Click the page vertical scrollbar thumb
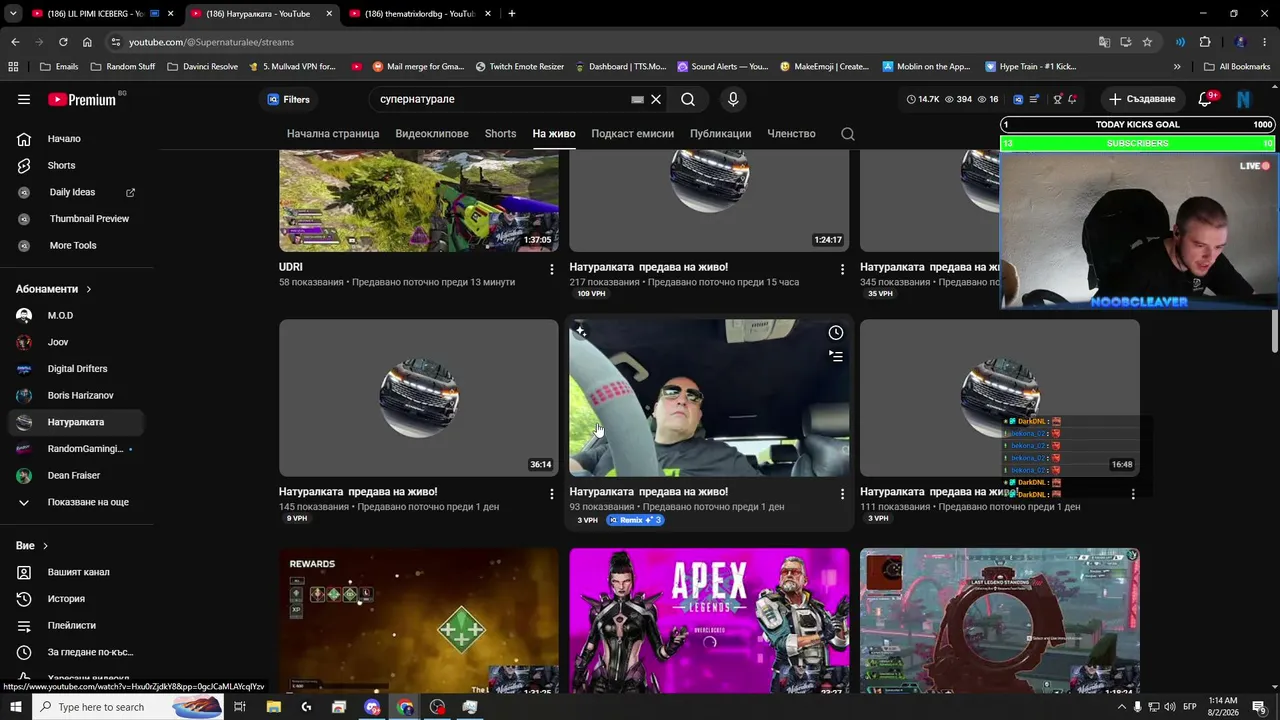 (1275, 331)
